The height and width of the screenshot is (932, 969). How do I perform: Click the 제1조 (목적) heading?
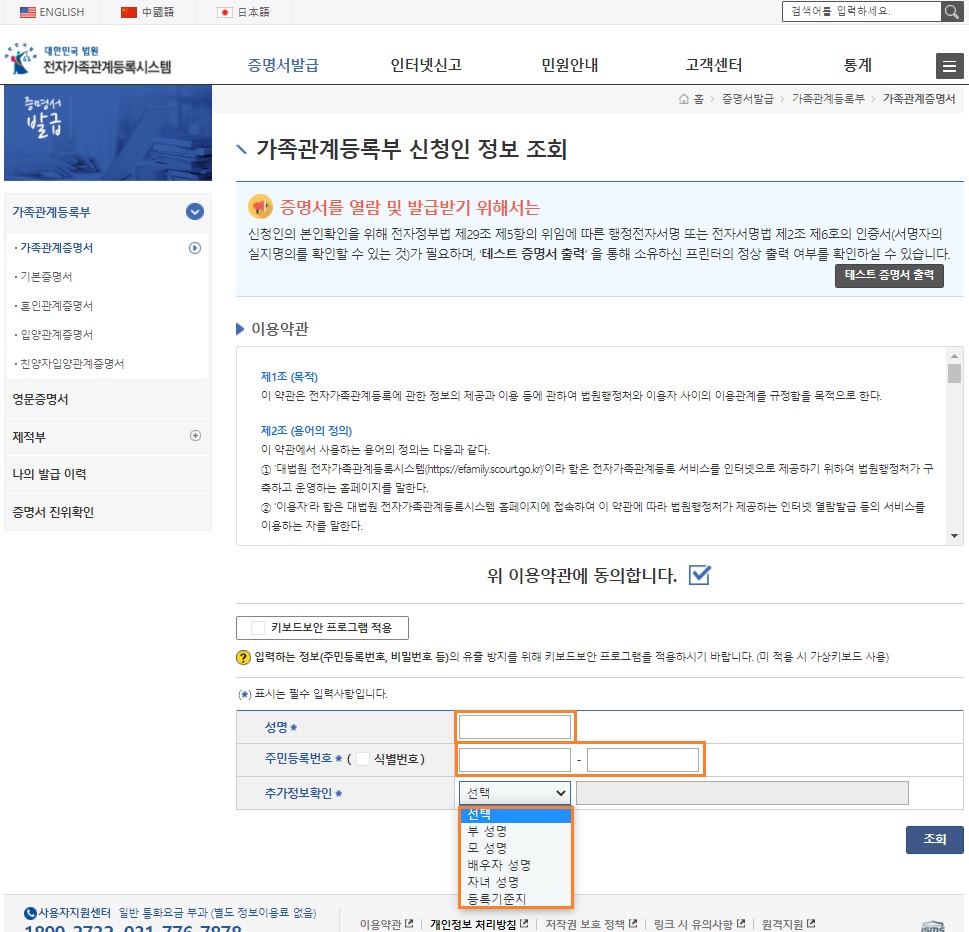point(289,376)
